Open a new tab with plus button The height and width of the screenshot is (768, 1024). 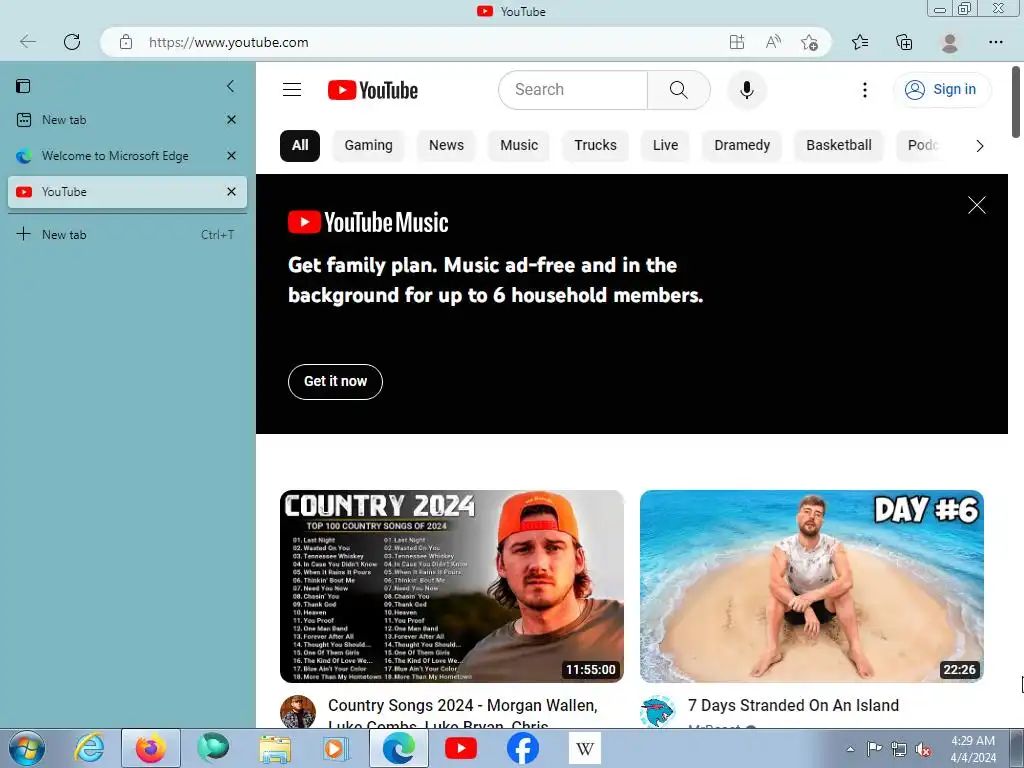click(24, 234)
